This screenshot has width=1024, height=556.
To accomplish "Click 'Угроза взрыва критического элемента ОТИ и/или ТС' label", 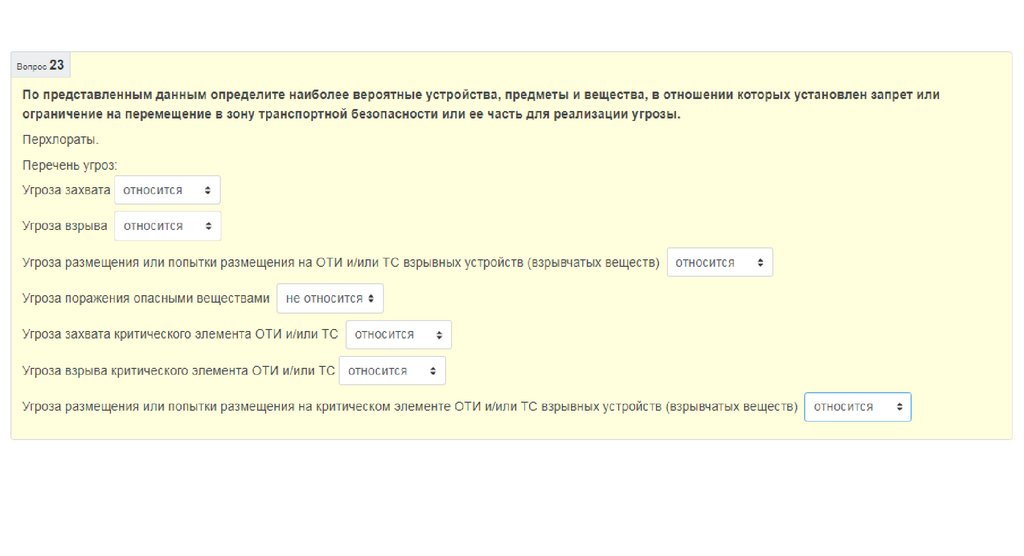I will pyautogui.click(x=178, y=370).
